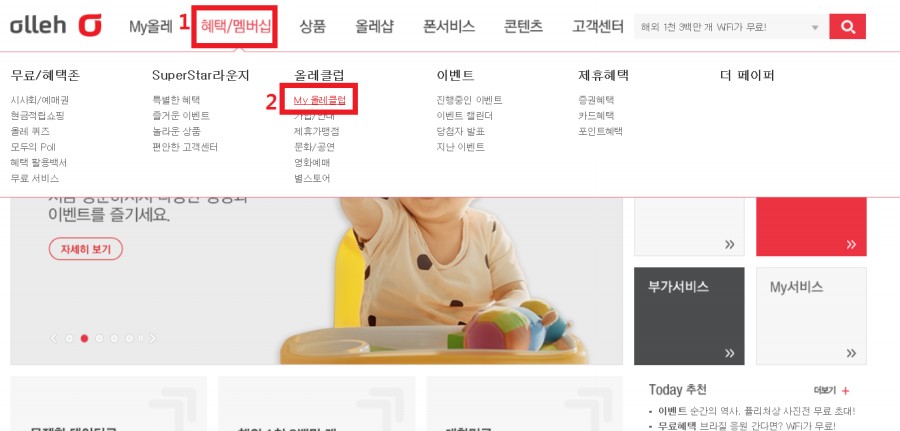Expand Today 추천 with 더보기 plus
Viewport: 900px width, 431px height.
tap(832, 391)
